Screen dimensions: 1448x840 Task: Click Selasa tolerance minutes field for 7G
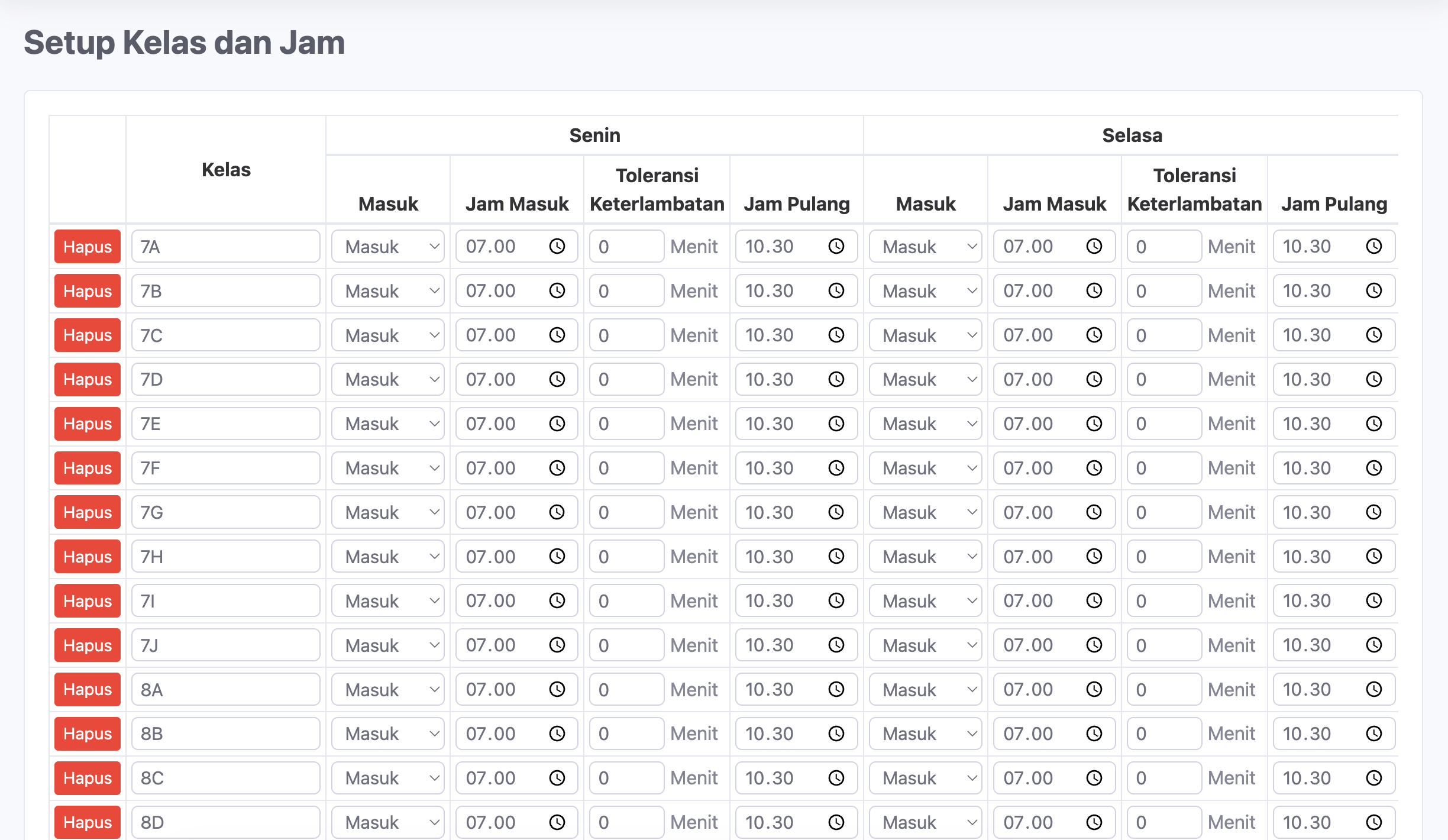click(1165, 512)
